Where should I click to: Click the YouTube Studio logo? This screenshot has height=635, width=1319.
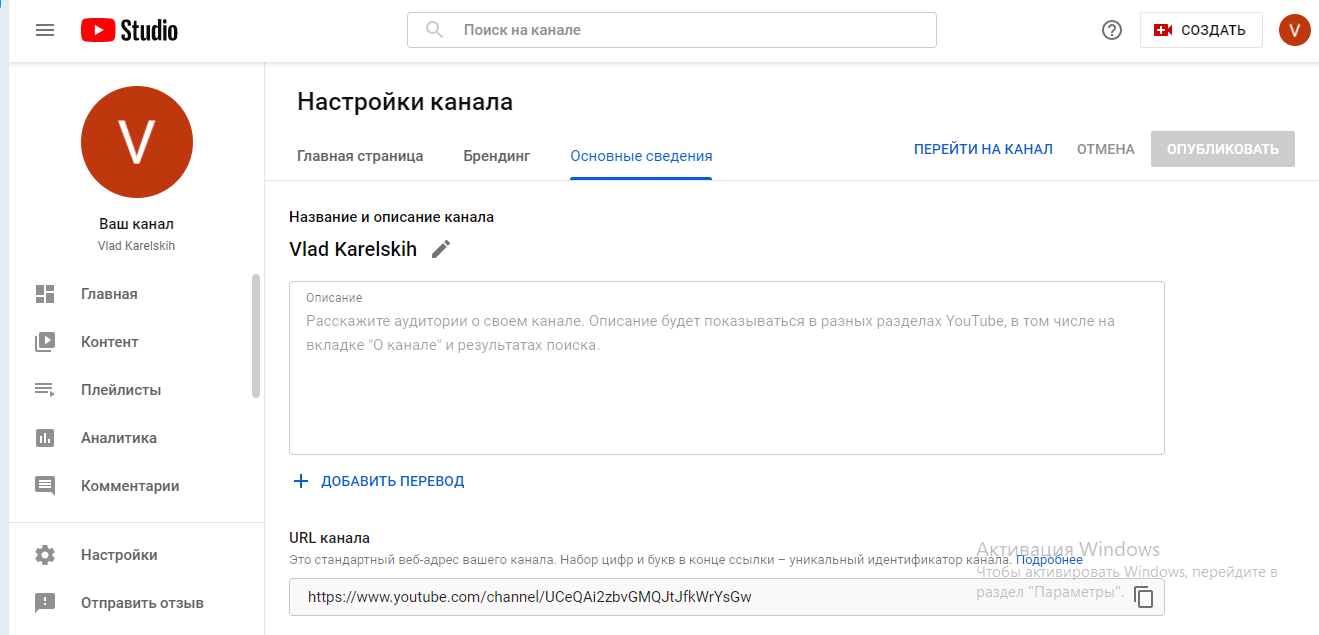[129, 30]
